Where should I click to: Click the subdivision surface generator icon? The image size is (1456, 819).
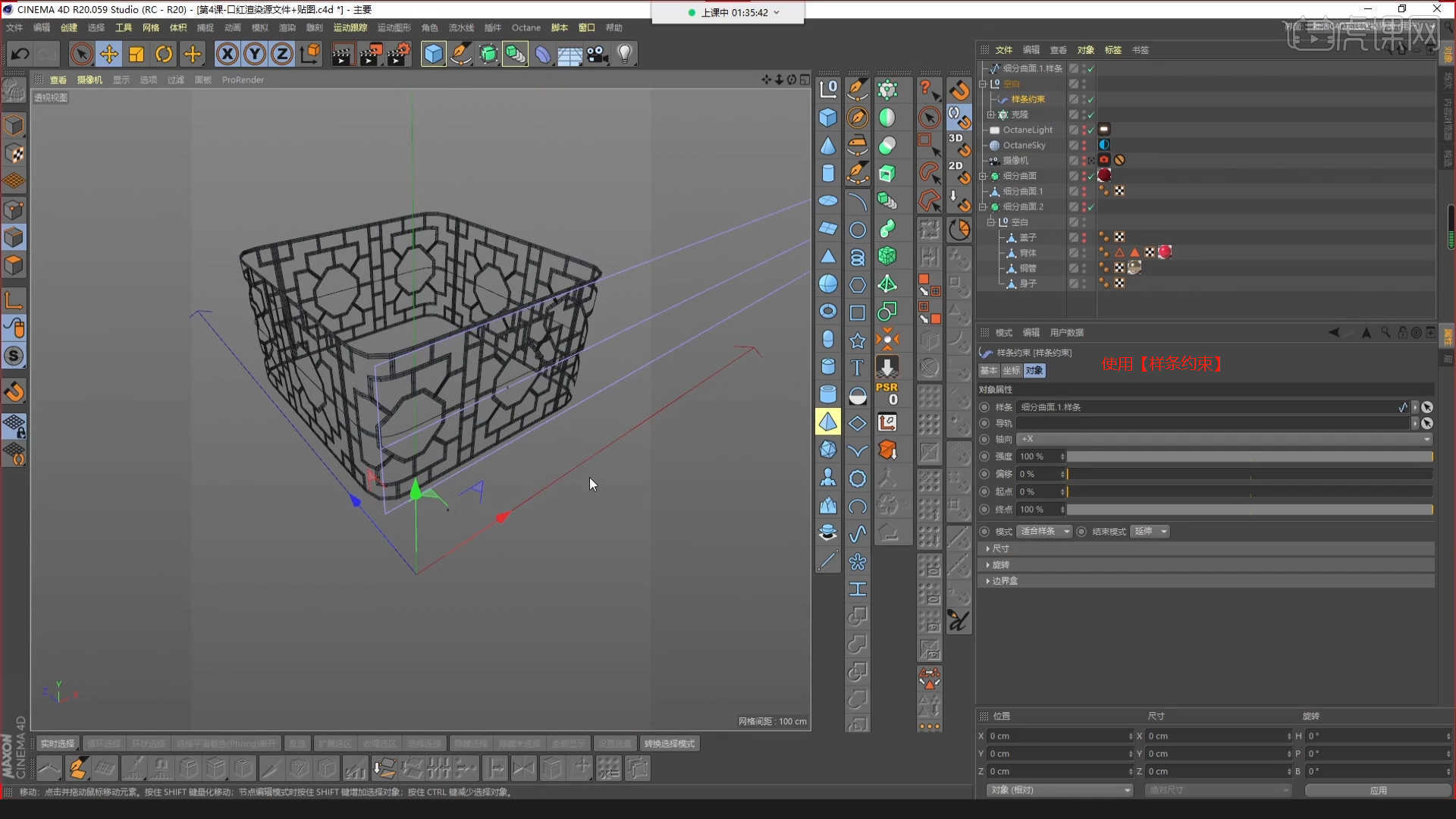coord(488,54)
